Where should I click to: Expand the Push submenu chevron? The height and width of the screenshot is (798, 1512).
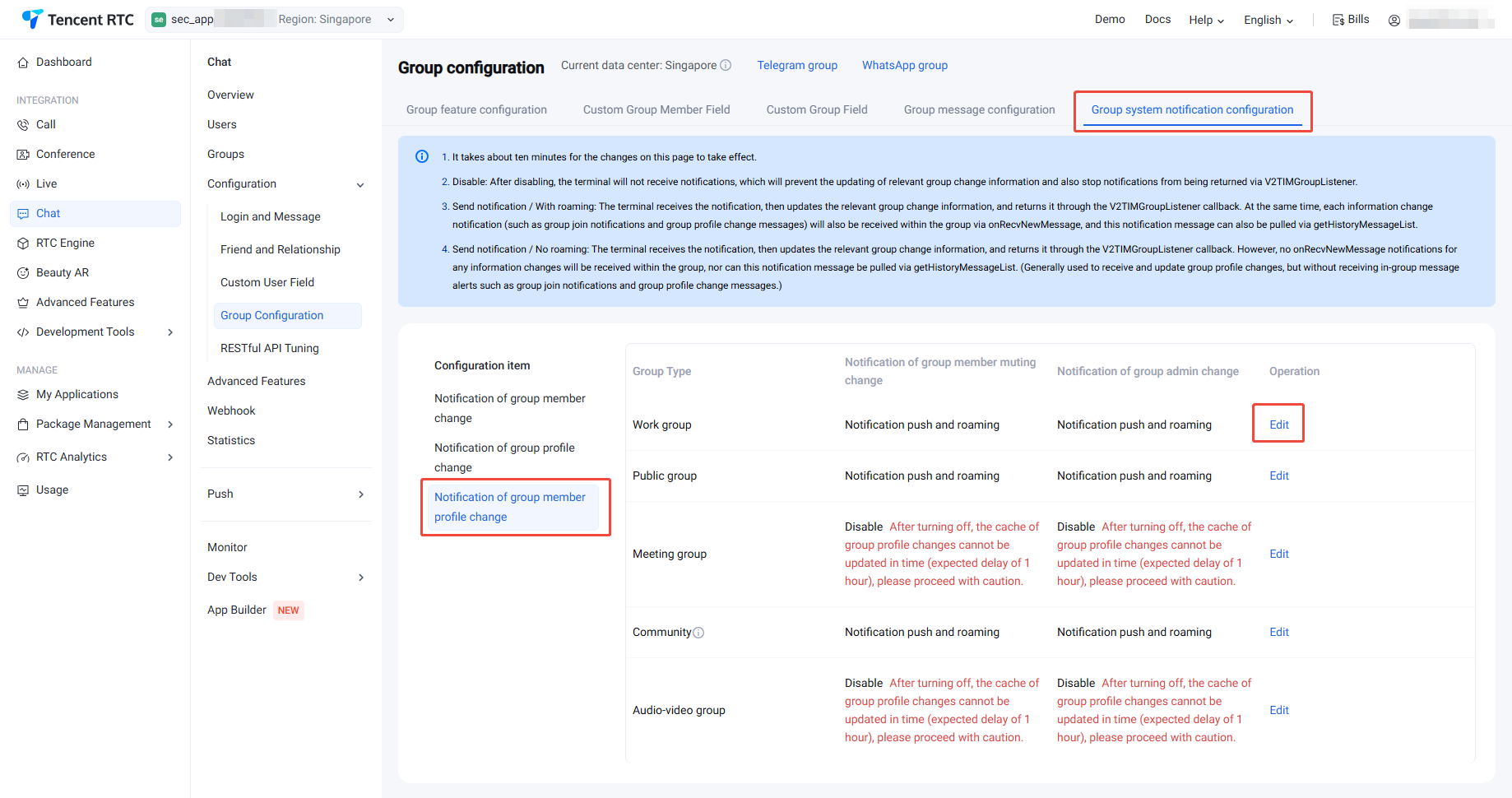click(x=361, y=494)
